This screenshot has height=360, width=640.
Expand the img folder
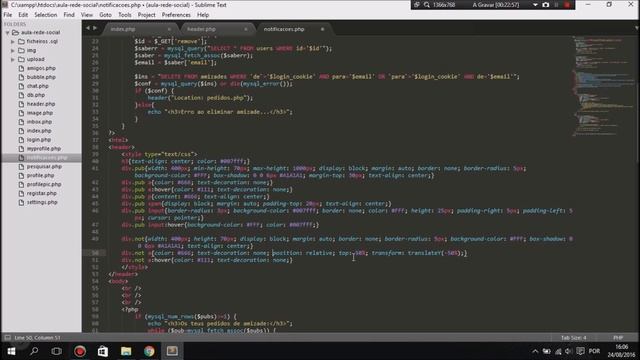[13, 50]
